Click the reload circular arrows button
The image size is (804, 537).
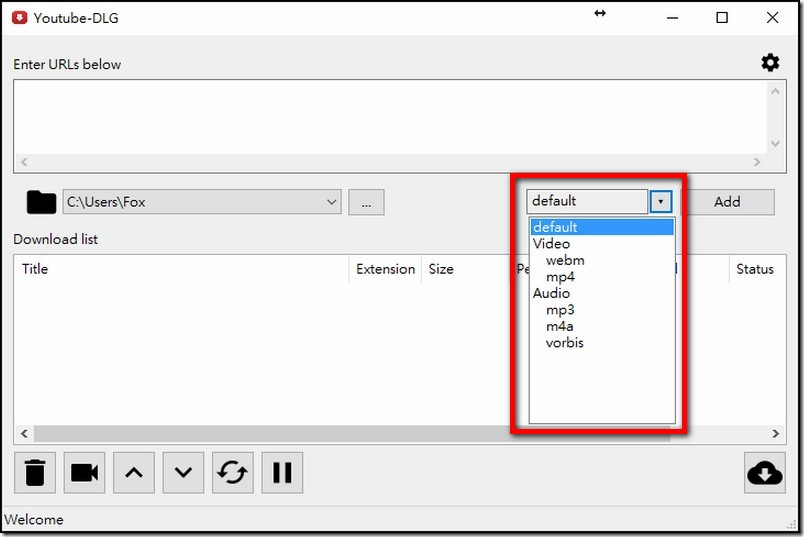coord(232,472)
